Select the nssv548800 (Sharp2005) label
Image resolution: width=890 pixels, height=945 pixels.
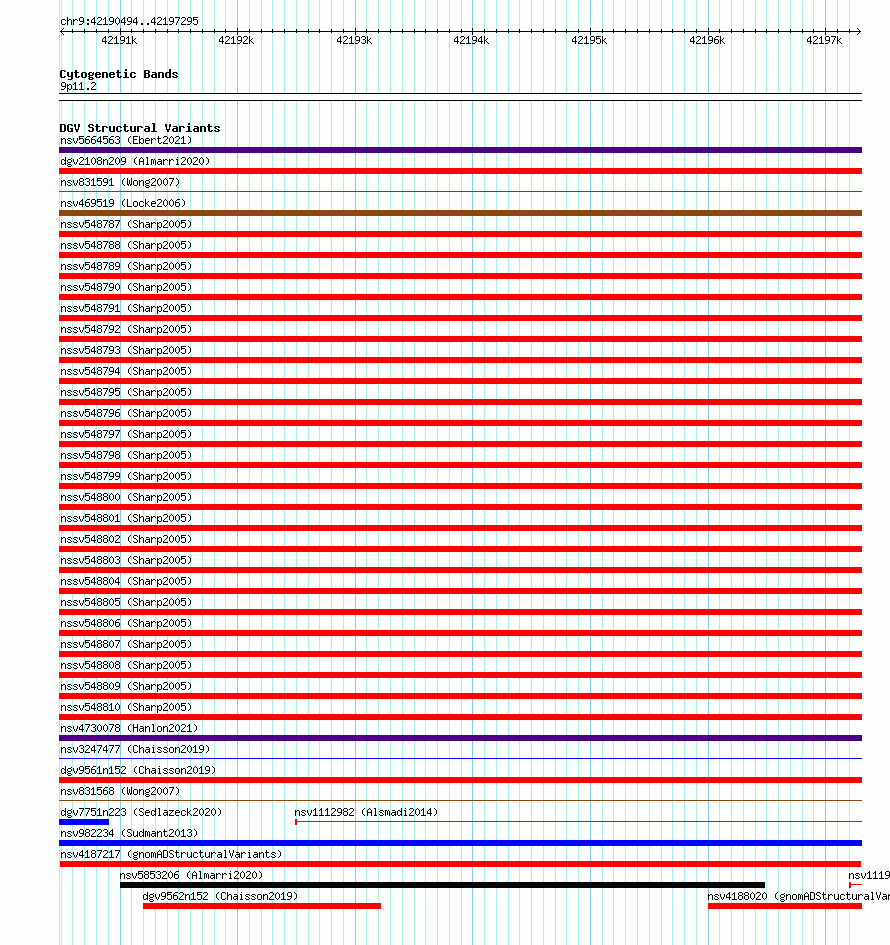(x=126, y=497)
